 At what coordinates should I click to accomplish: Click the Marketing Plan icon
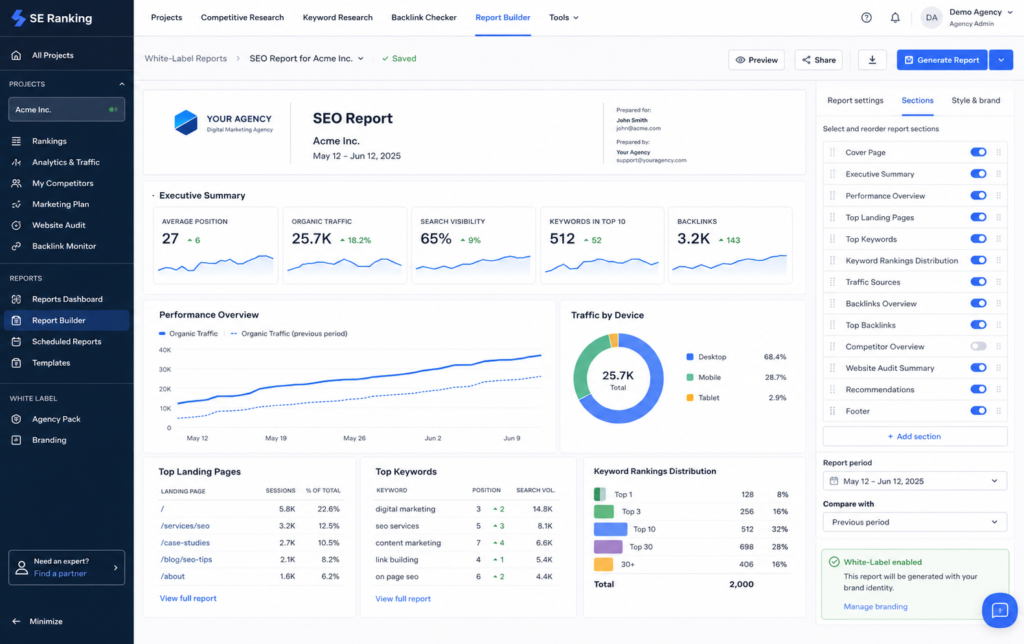[16, 204]
